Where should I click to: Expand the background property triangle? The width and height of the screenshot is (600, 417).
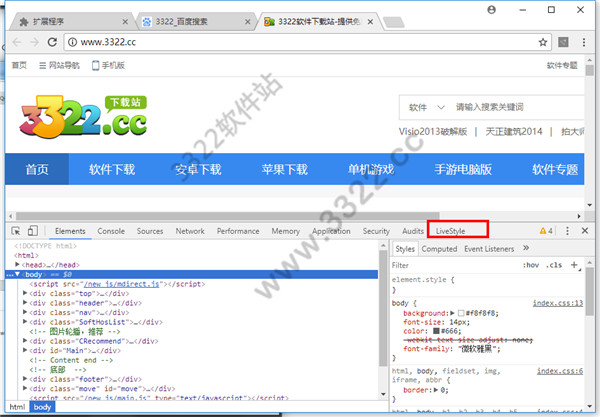452,313
